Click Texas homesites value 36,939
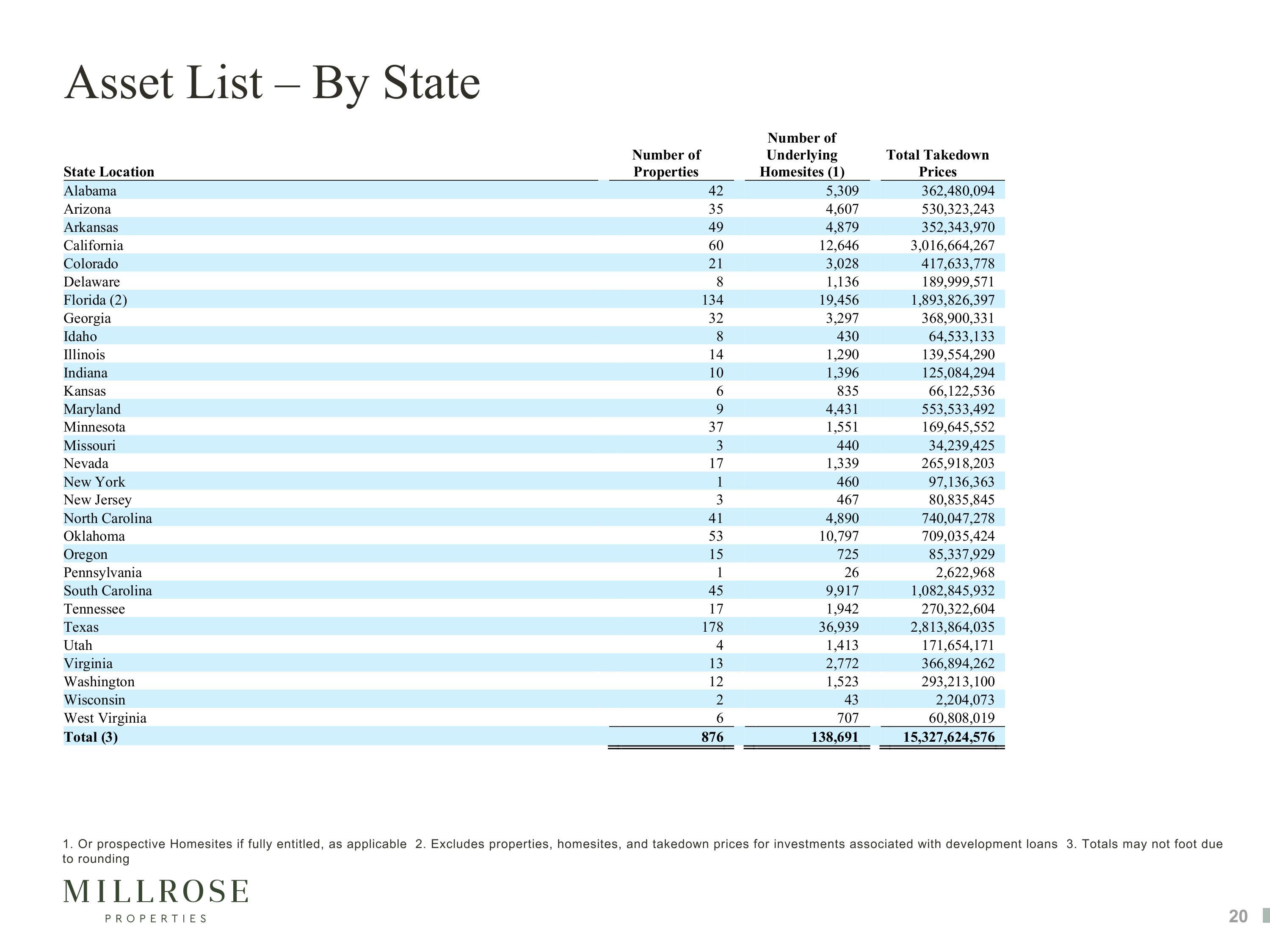The image size is (1270, 952). 838,627
